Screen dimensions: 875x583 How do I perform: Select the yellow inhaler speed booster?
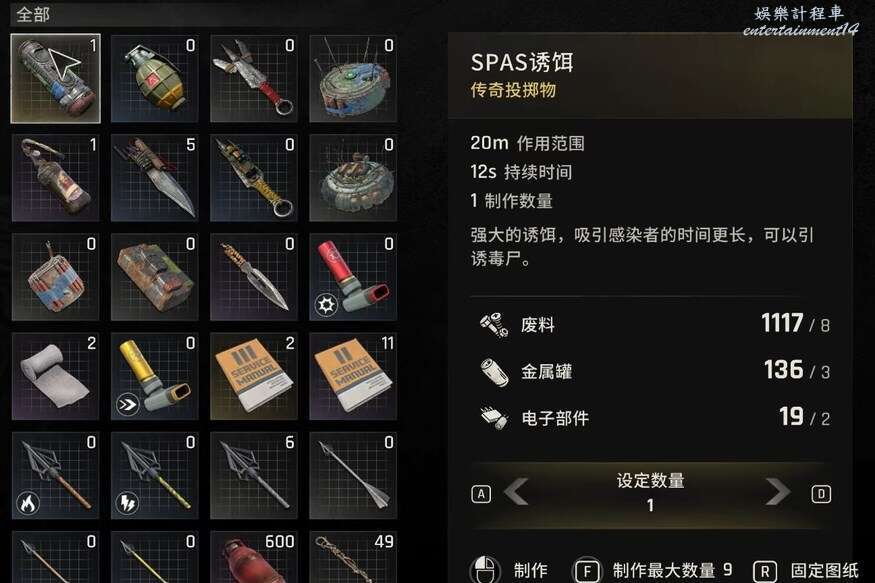tap(155, 377)
